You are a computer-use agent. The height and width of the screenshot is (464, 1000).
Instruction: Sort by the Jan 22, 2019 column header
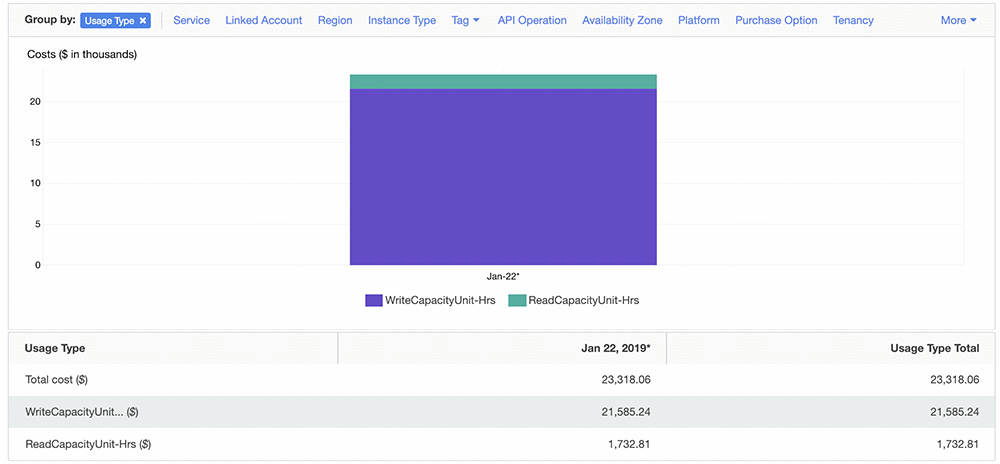[618, 349]
